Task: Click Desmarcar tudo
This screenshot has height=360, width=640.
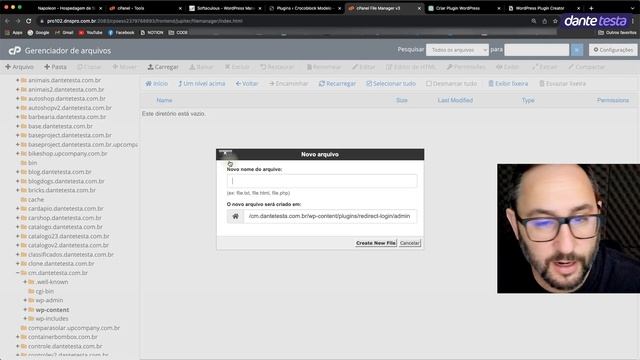Action: [451, 84]
